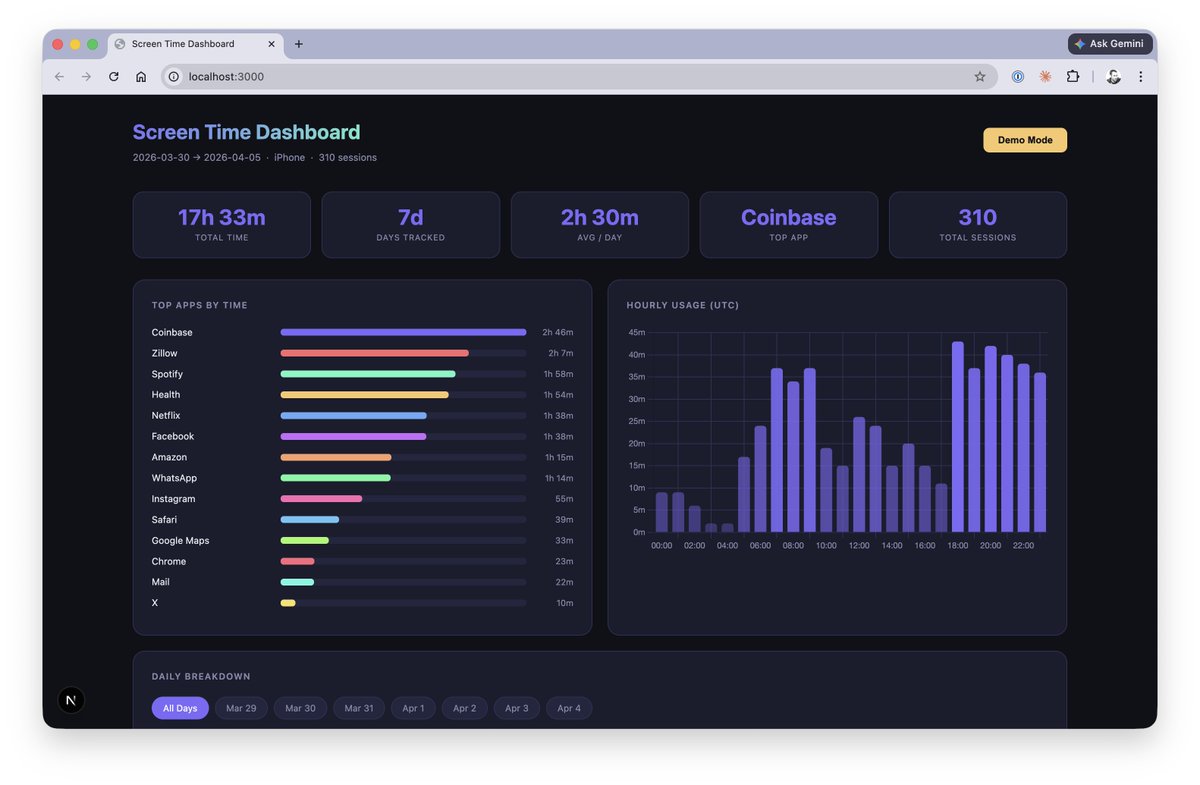1200x785 pixels.
Task: View site information icon beside localhost
Action: coord(173,76)
